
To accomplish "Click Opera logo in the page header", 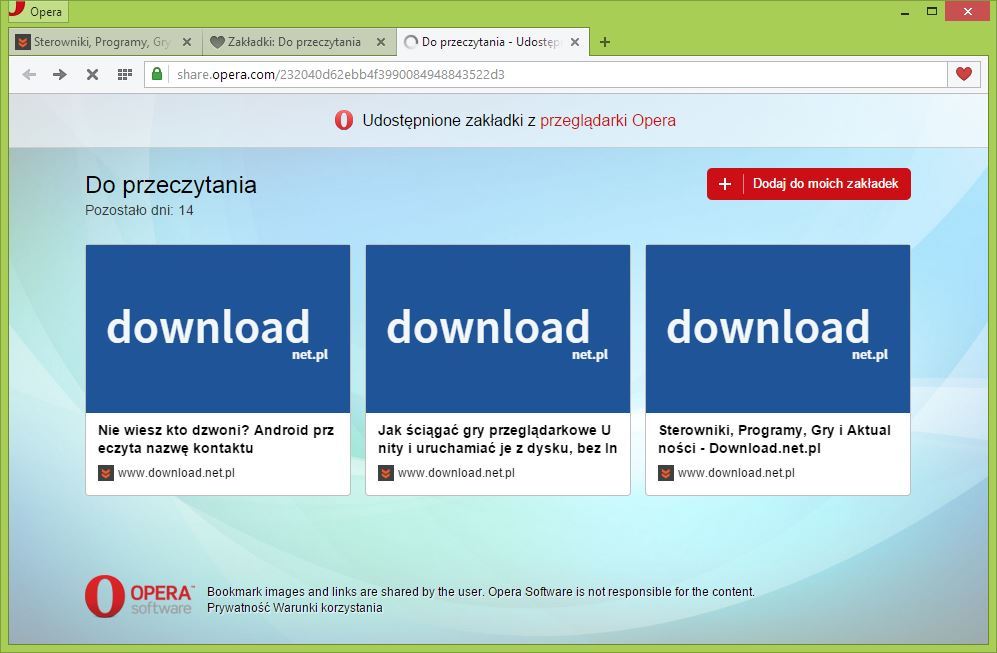I will (344, 120).
